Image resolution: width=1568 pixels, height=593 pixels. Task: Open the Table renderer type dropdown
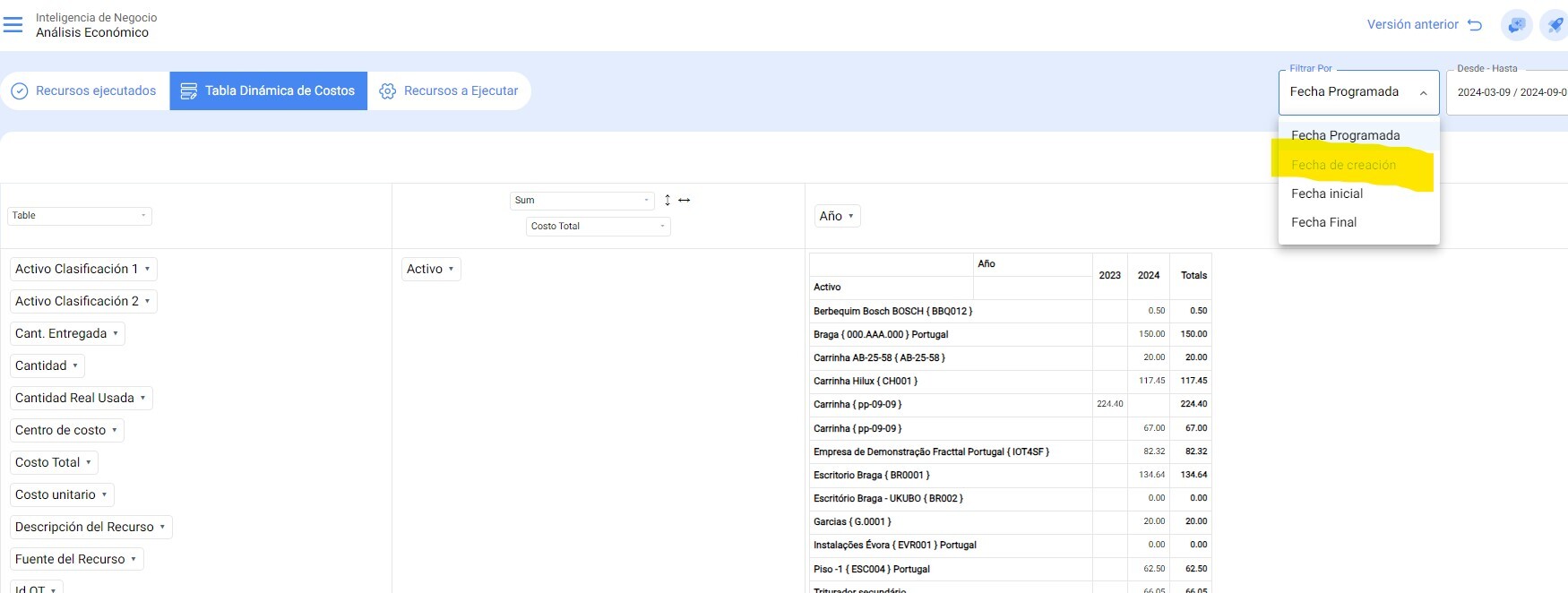[x=80, y=216]
